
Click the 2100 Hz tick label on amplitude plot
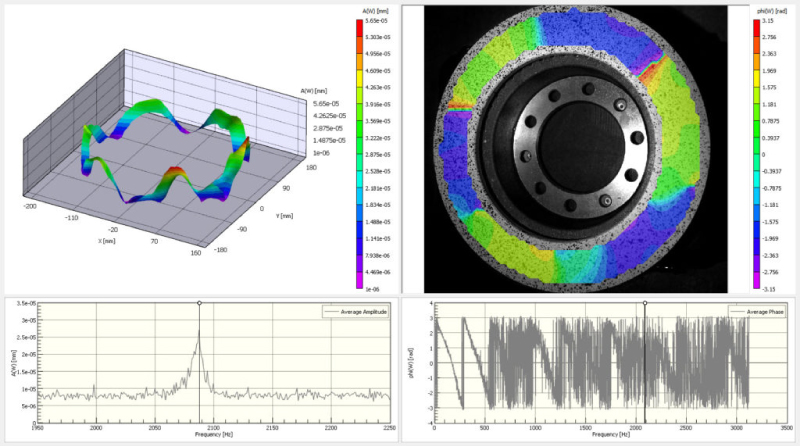212,428
